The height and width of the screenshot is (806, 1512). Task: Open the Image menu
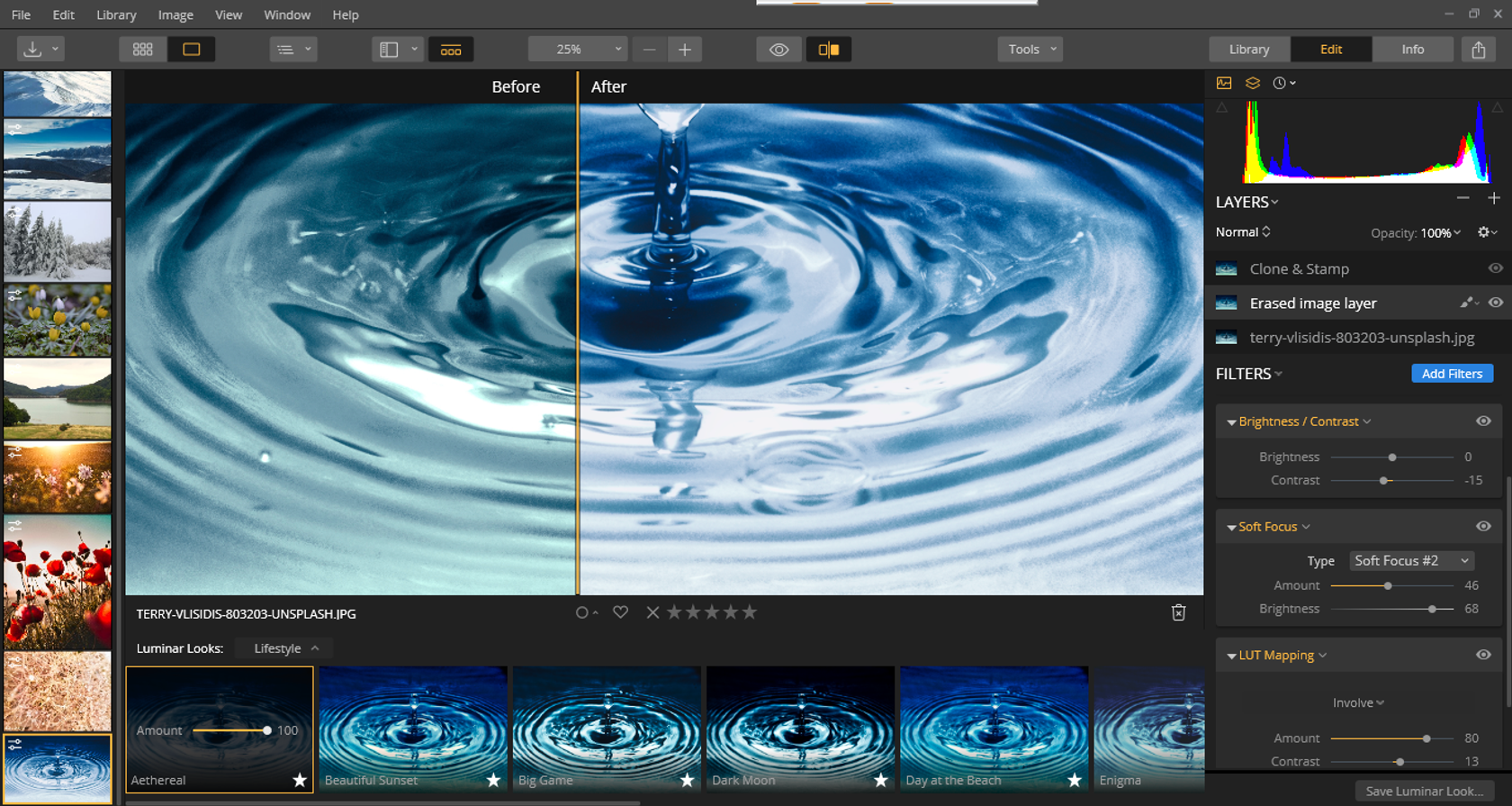(175, 14)
